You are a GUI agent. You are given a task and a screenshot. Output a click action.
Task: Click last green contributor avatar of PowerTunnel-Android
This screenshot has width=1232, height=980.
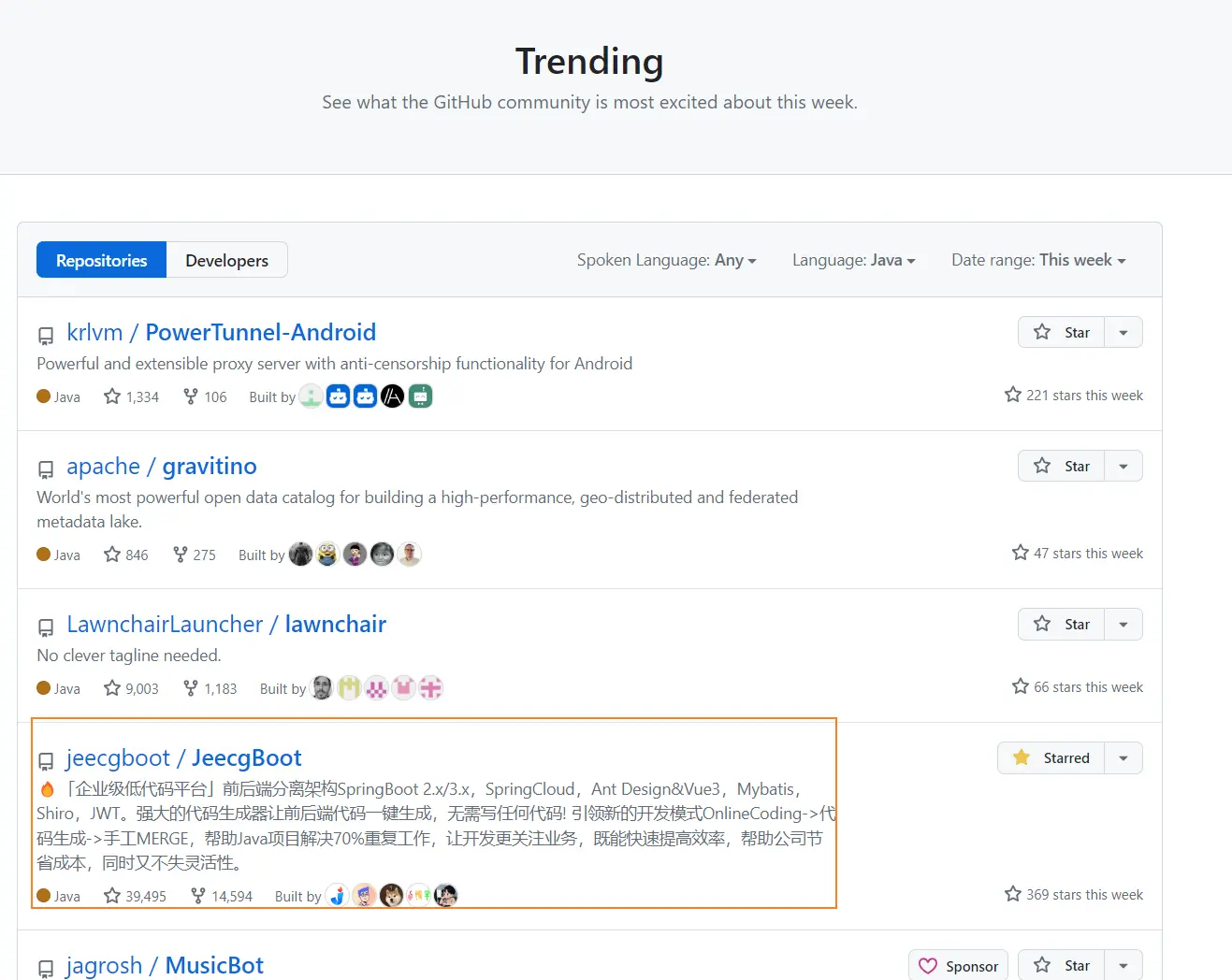pyautogui.click(x=420, y=396)
